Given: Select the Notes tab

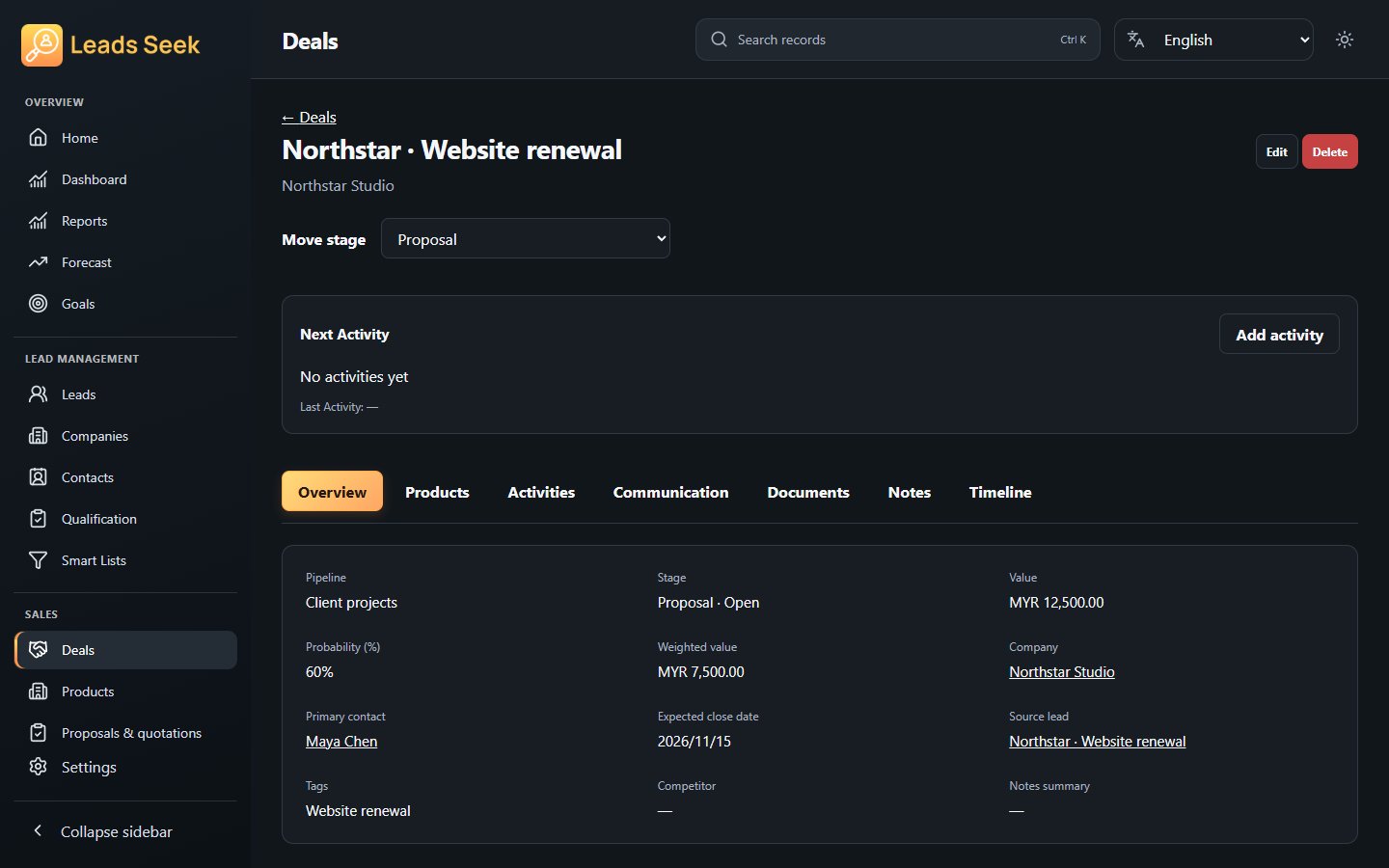Looking at the screenshot, I should [910, 492].
